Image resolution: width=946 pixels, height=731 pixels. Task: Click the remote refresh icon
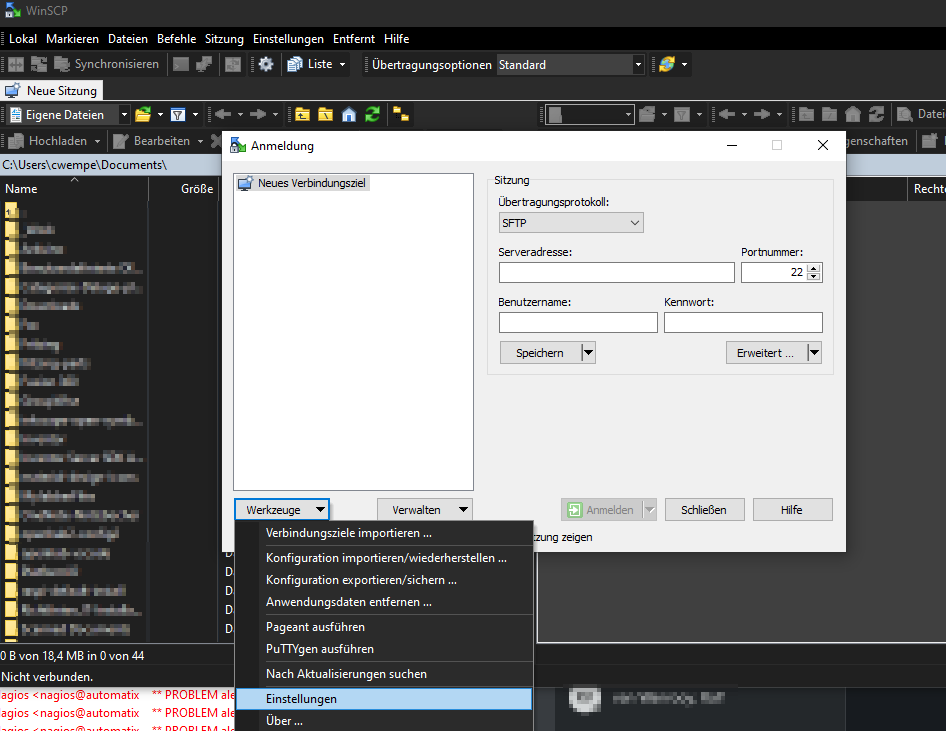tap(876, 115)
